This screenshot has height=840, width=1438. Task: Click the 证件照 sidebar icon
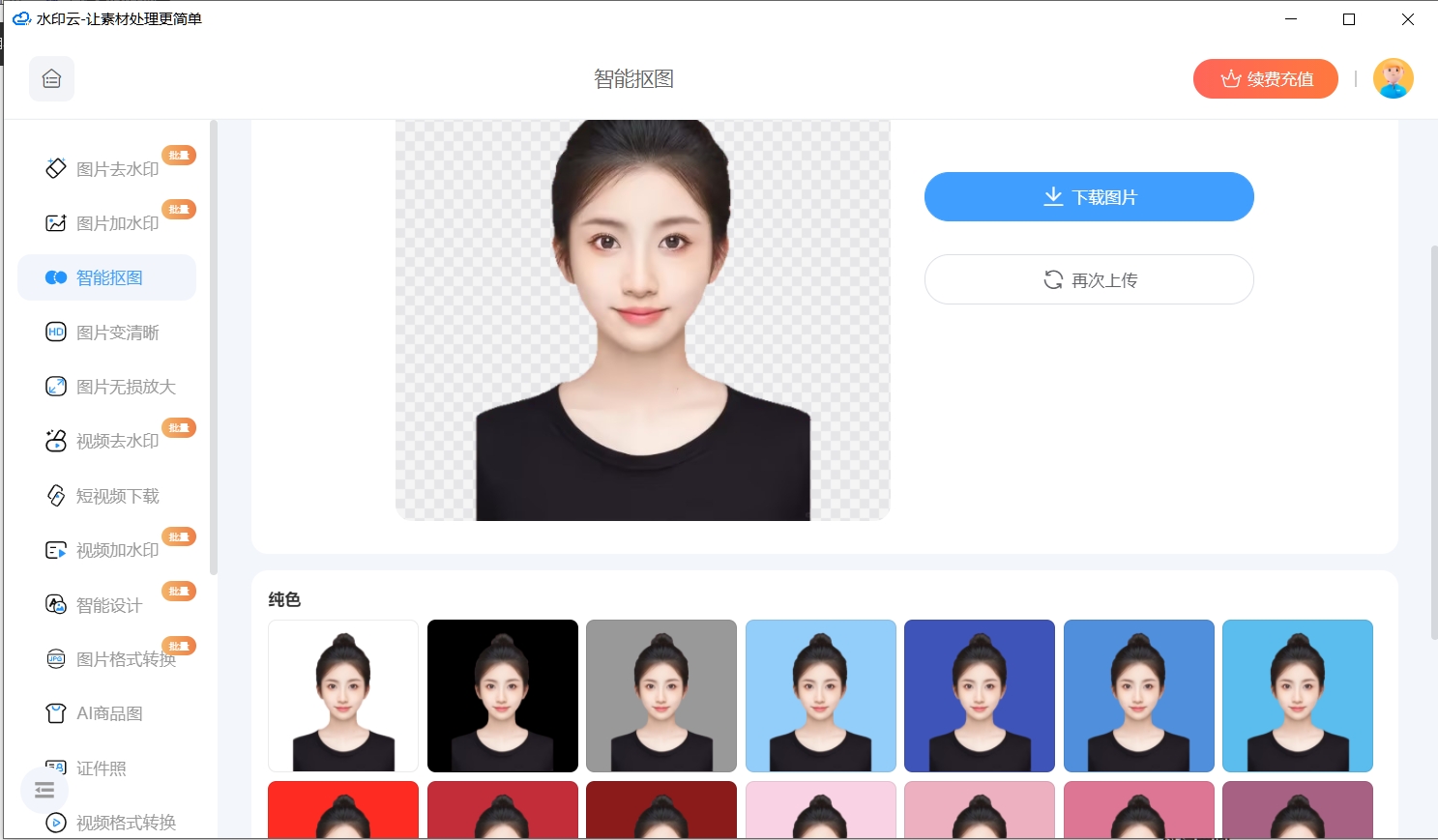coord(56,768)
